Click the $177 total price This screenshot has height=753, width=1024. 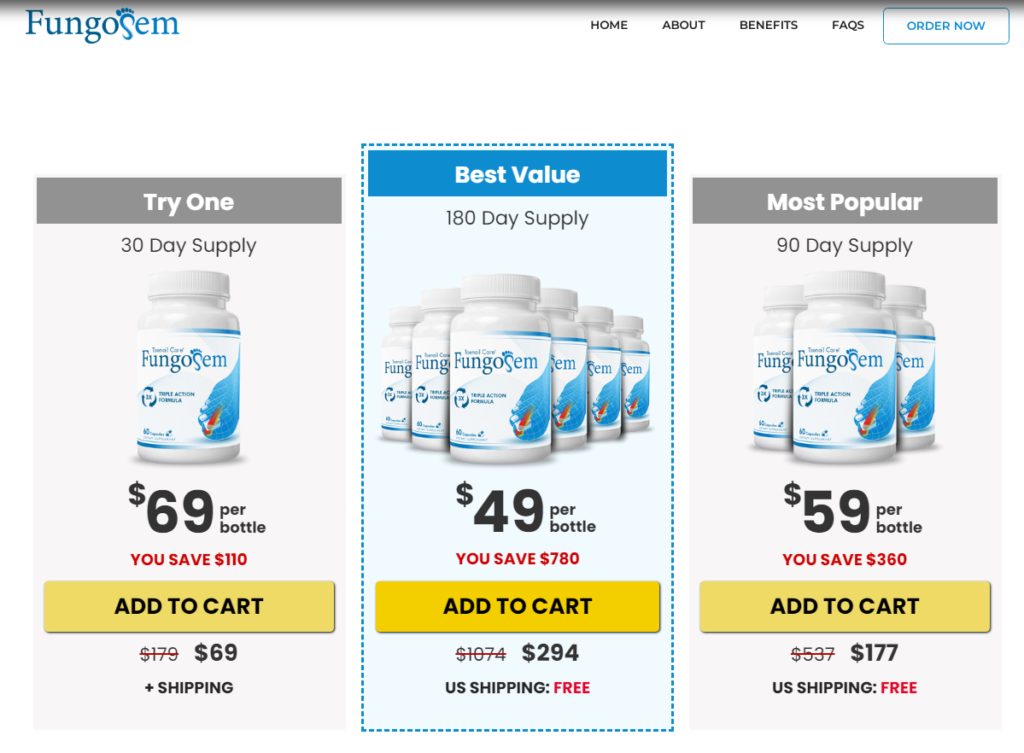coord(874,653)
